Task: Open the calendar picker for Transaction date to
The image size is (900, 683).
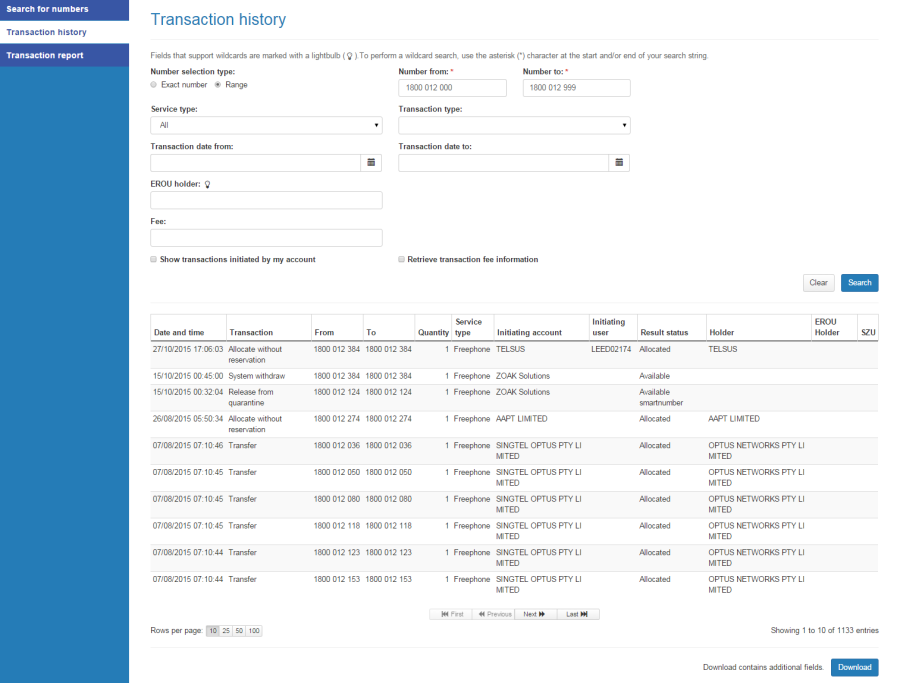Action: click(619, 163)
